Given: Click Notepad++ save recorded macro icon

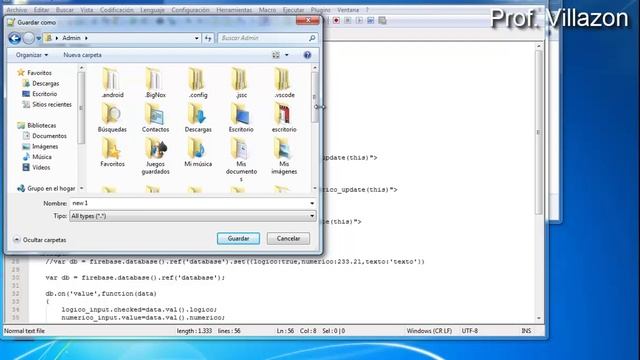Looking at the screenshot, I should (382, 20).
